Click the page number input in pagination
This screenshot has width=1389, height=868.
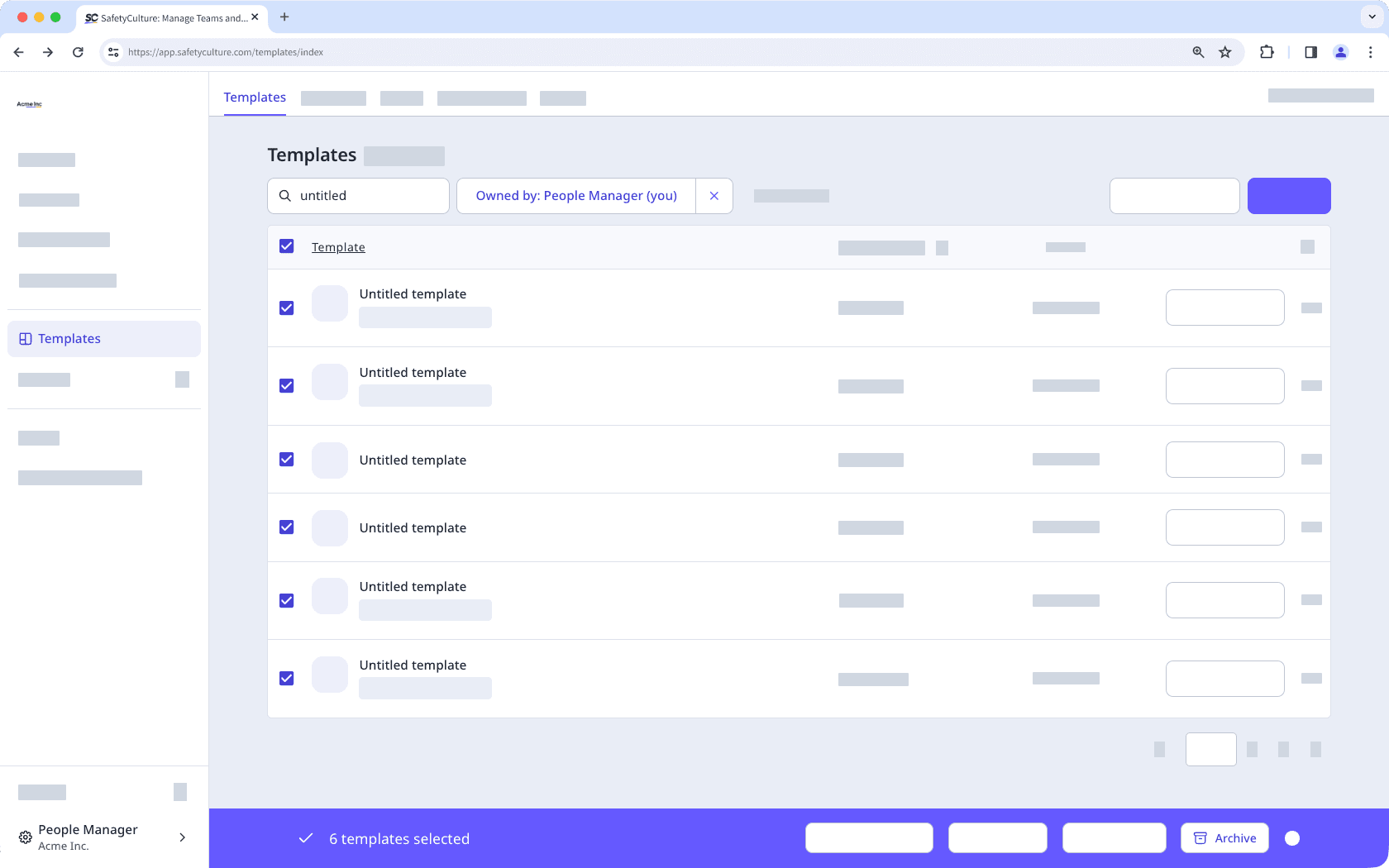(x=1210, y=749)
